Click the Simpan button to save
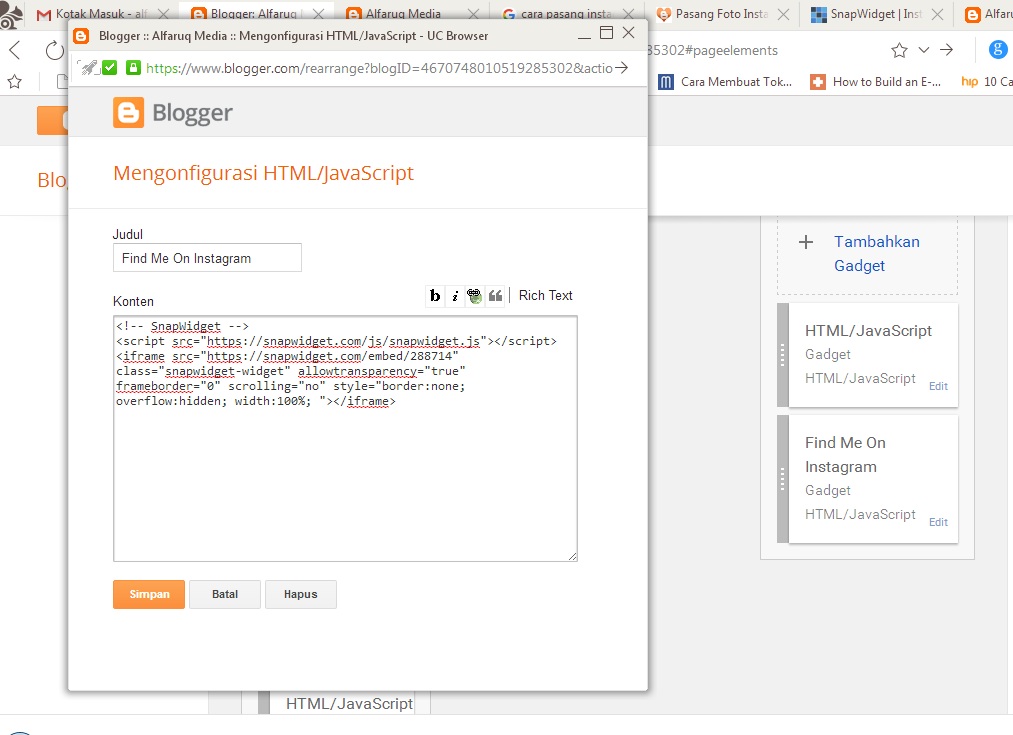This screenshot has width=1013, height=735. [x=148, y=594]
